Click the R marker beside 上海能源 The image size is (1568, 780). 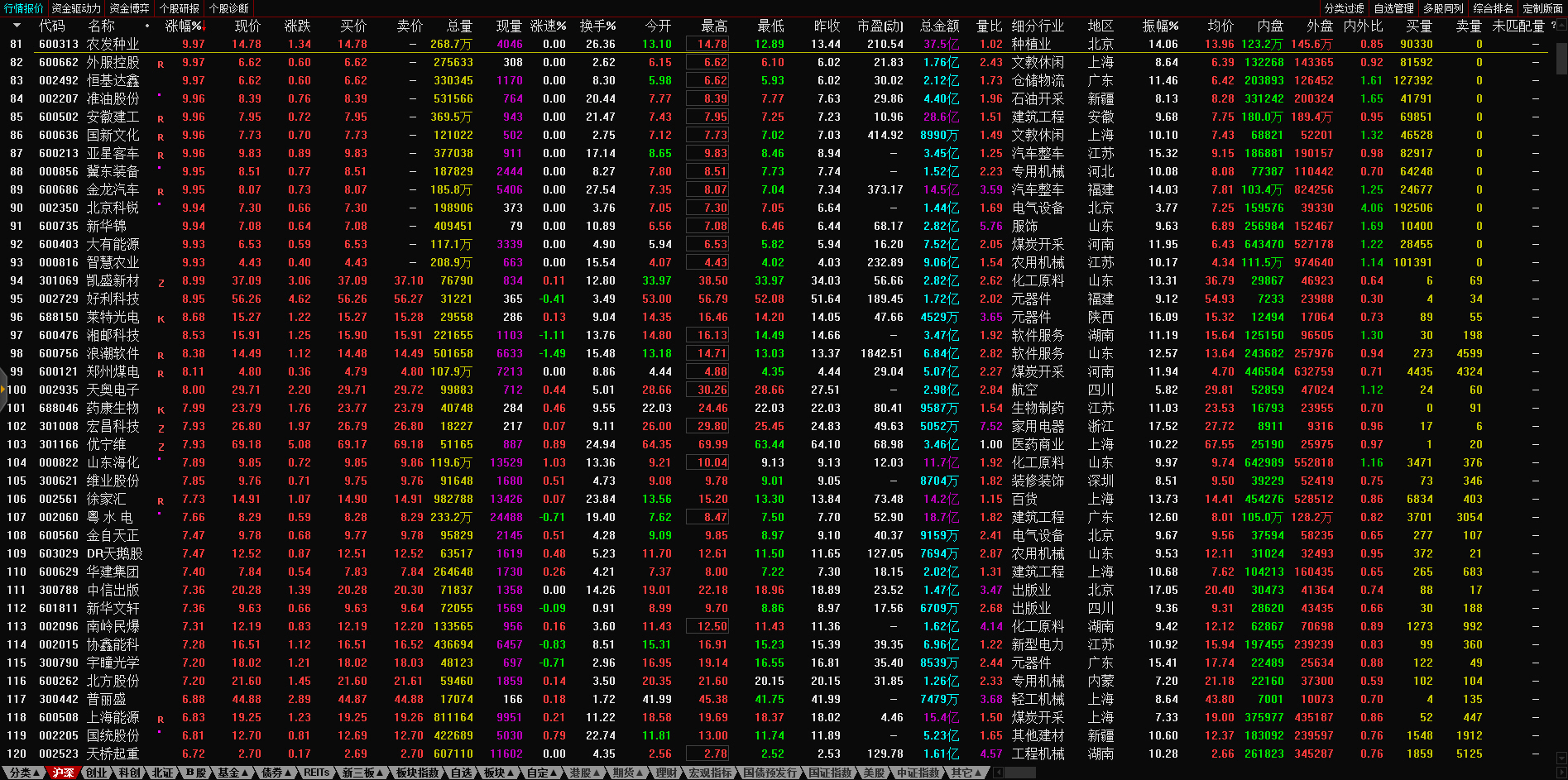161,720
